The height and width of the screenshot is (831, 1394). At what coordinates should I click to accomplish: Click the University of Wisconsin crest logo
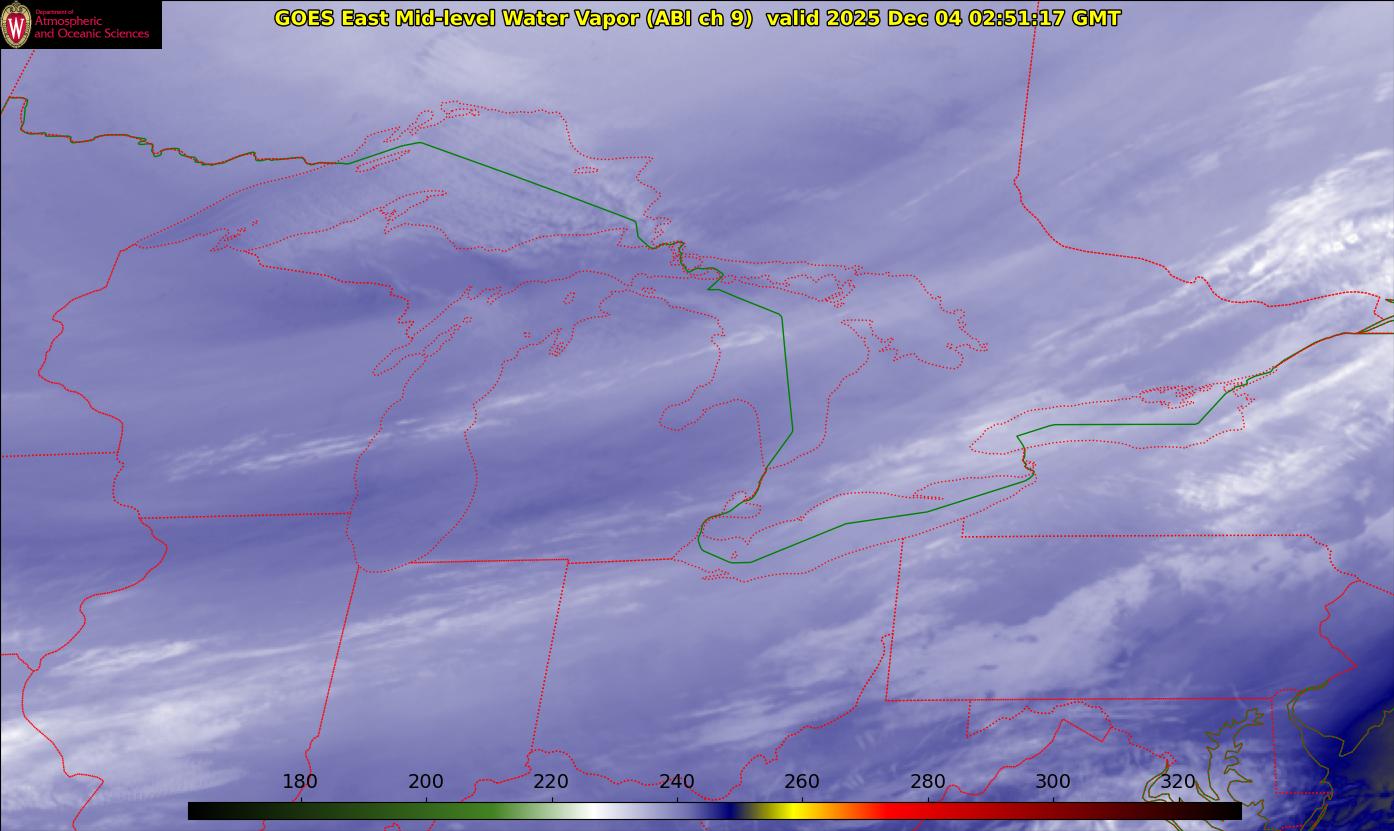(16, 24)
